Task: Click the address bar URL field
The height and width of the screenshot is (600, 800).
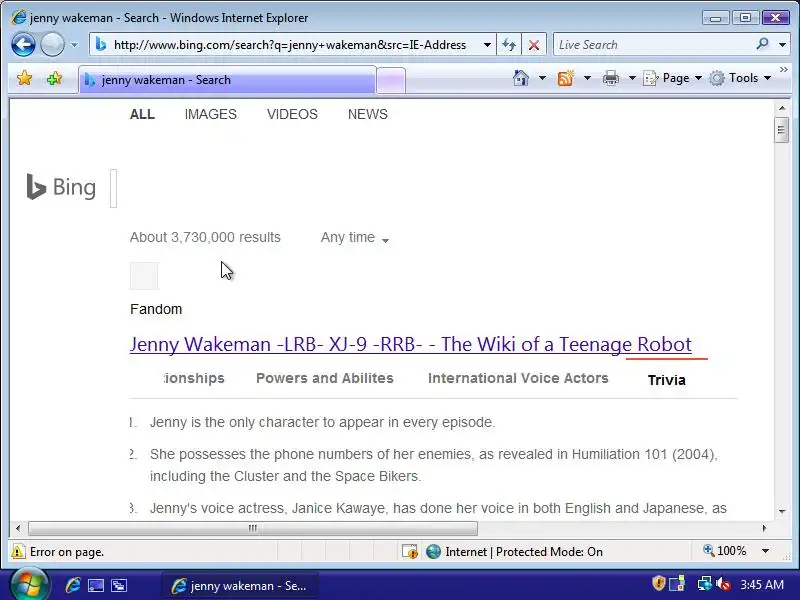Action: 289,45
